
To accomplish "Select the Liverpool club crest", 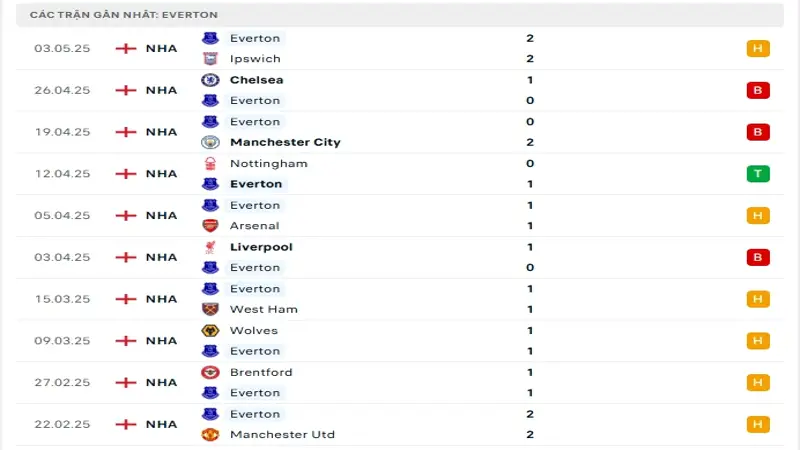I will [210, 247].
